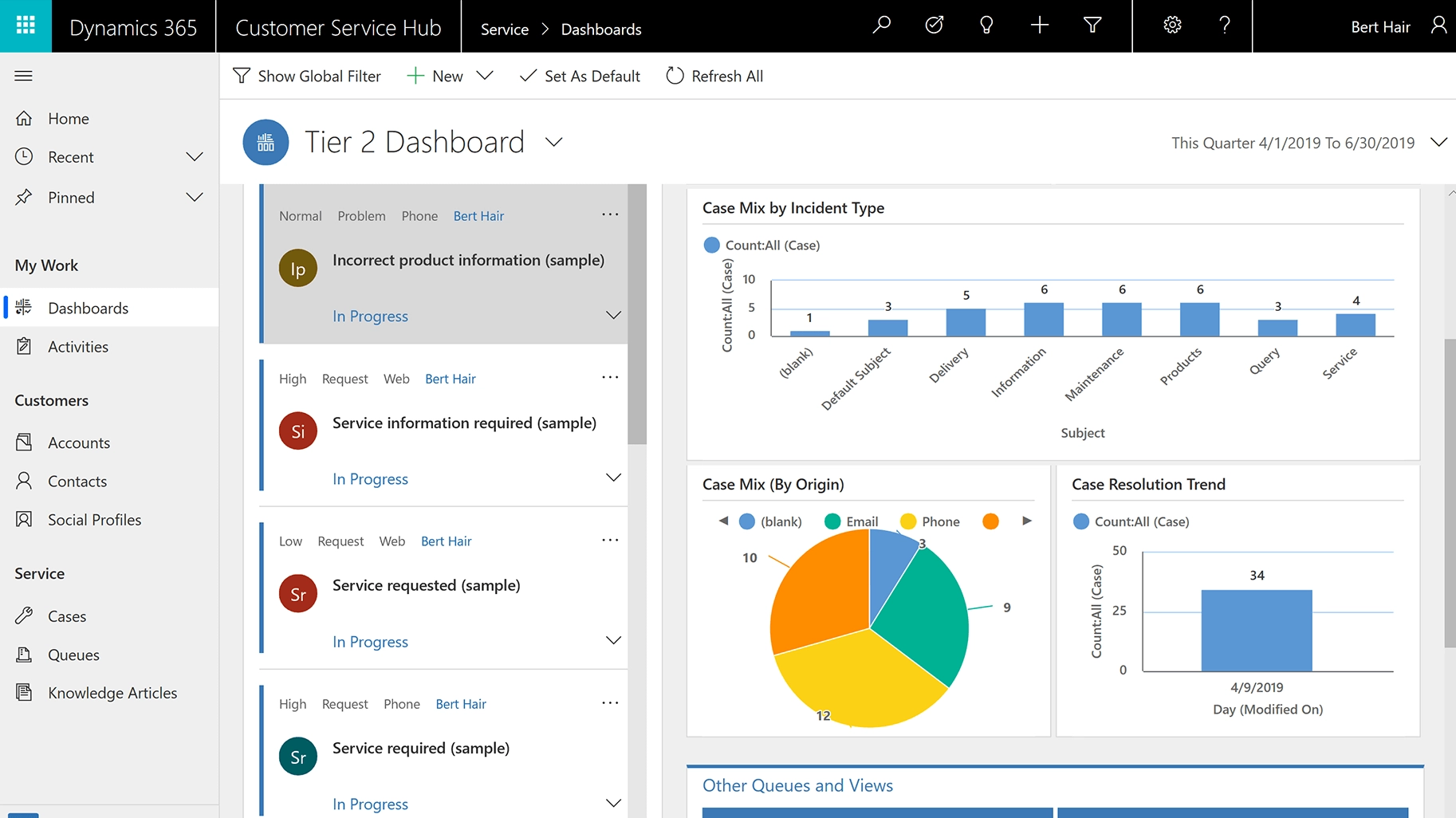Open the sitemap hamburger menu
The width and height of the screenshot is (1456, 818).
(23, 76)
